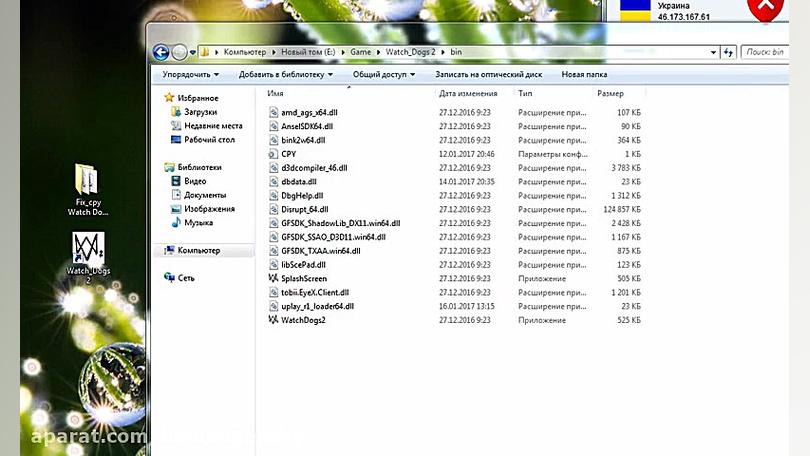Open 'Недавние места' icon in sidebar
810x456 pixels.
click(x=176, y=125)
